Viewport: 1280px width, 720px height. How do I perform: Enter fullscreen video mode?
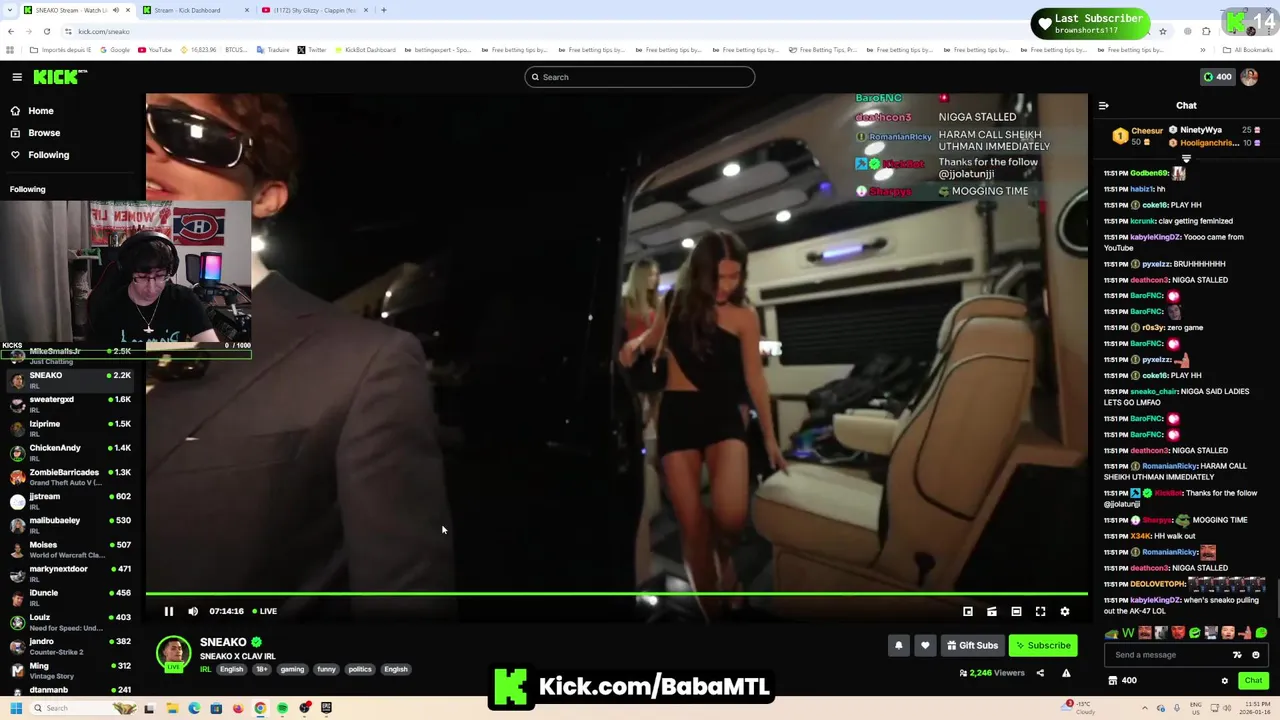(x=1040, y=611)
